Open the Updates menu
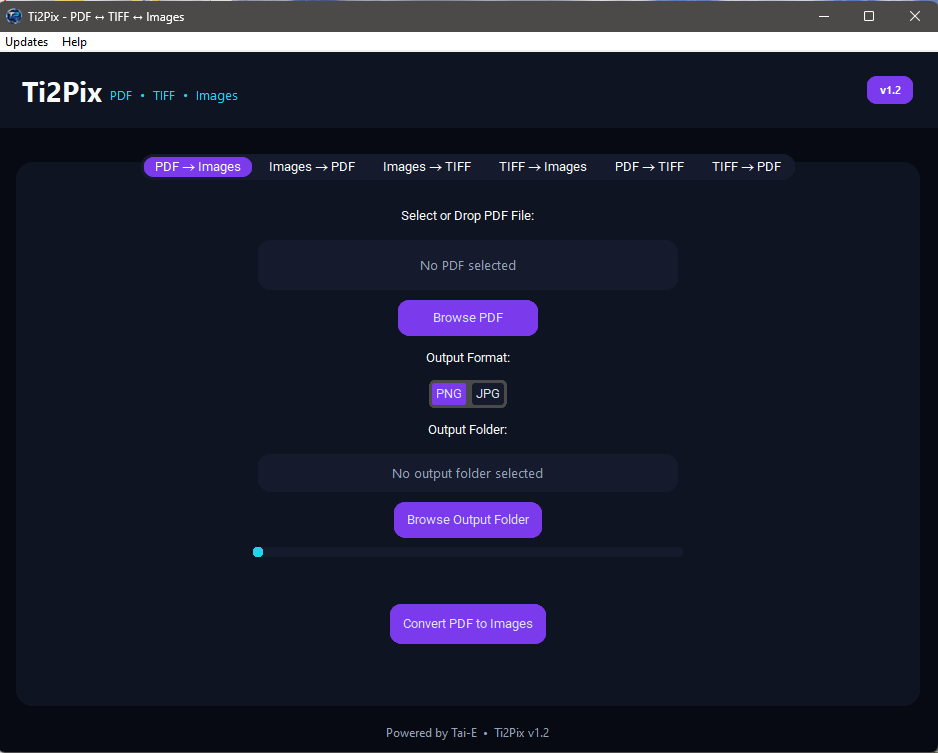The image size is (938, 753). pos(26,42)
